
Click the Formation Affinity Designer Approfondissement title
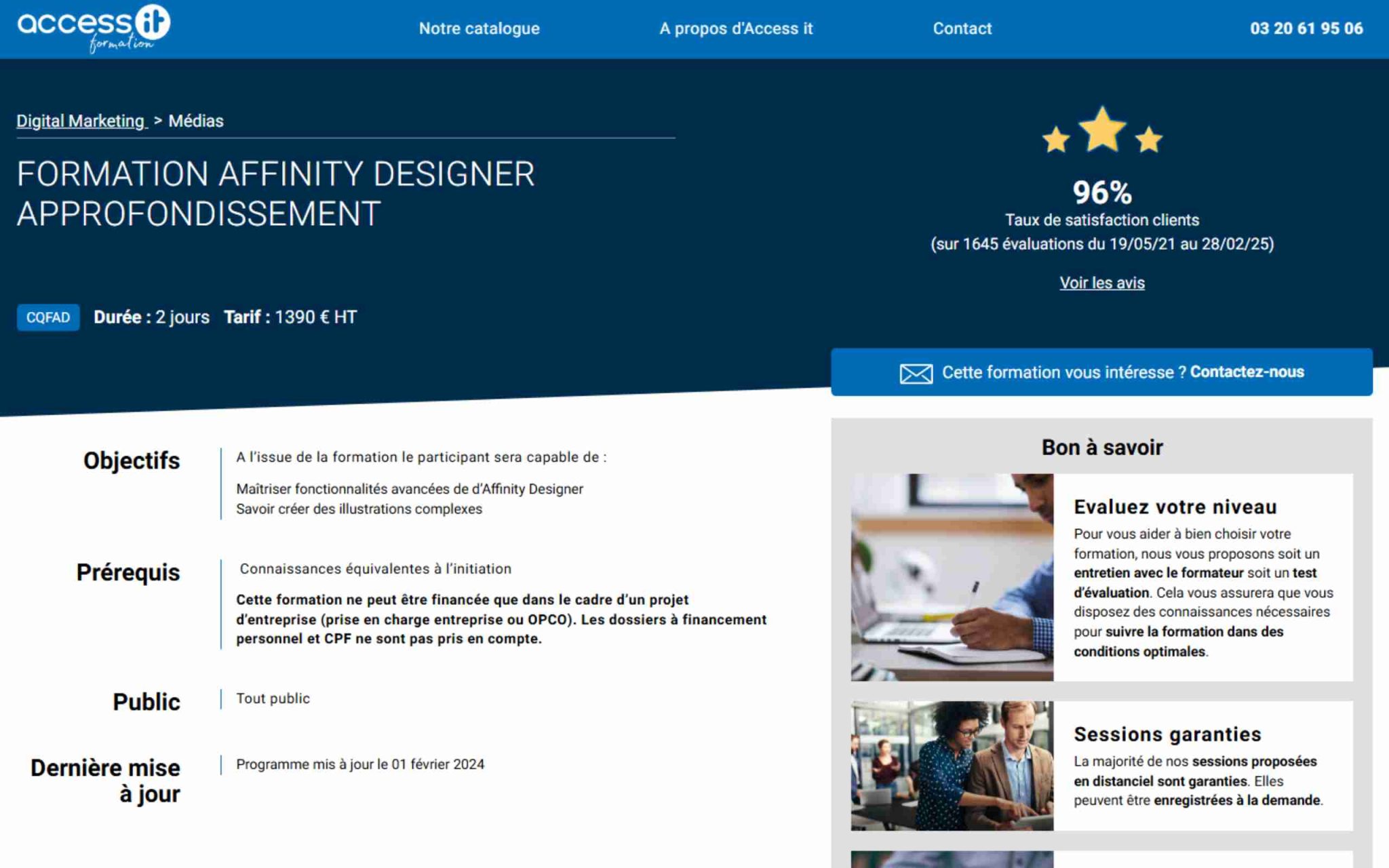275,194
